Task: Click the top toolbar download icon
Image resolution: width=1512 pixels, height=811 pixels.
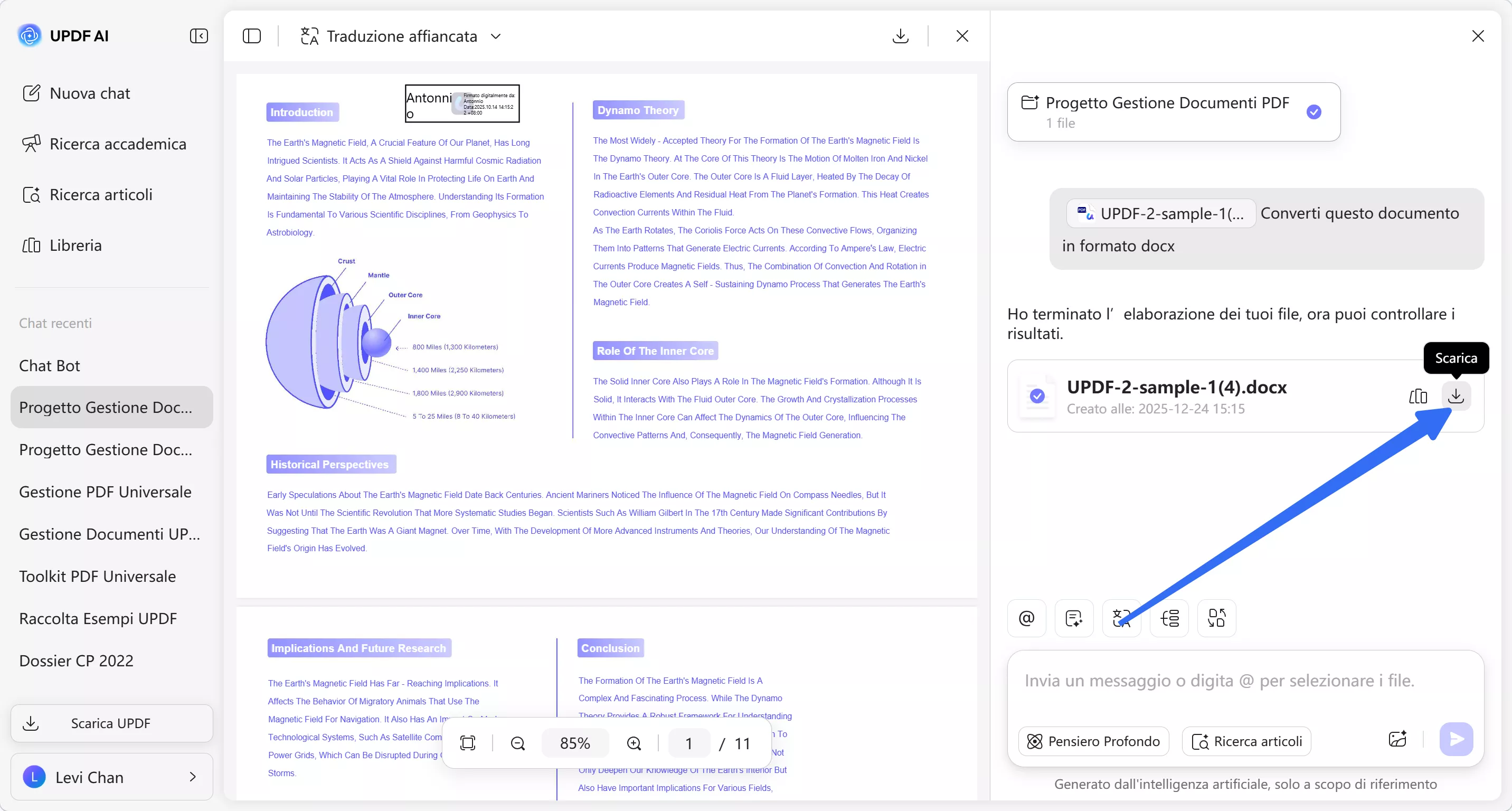Action: tap(901, 36)
